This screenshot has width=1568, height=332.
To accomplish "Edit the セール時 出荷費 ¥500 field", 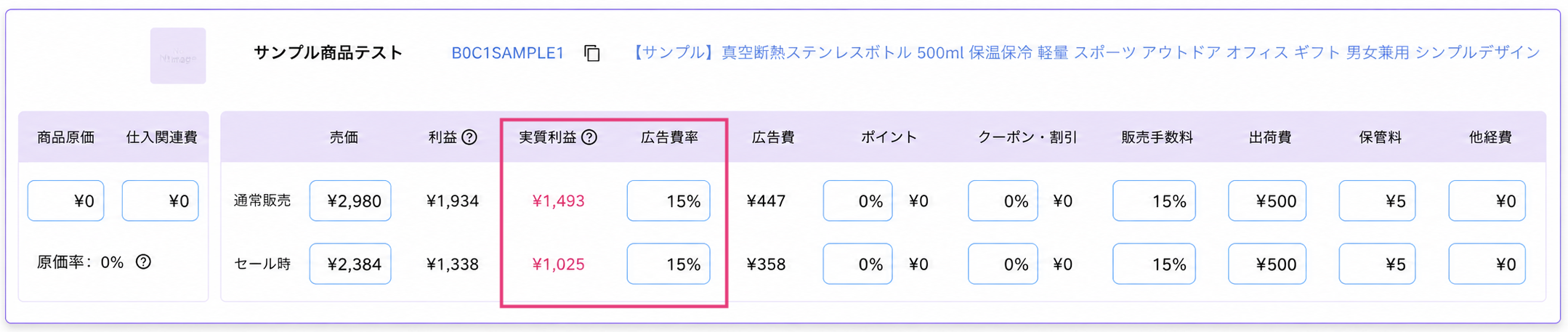I will click(1267, 264).
